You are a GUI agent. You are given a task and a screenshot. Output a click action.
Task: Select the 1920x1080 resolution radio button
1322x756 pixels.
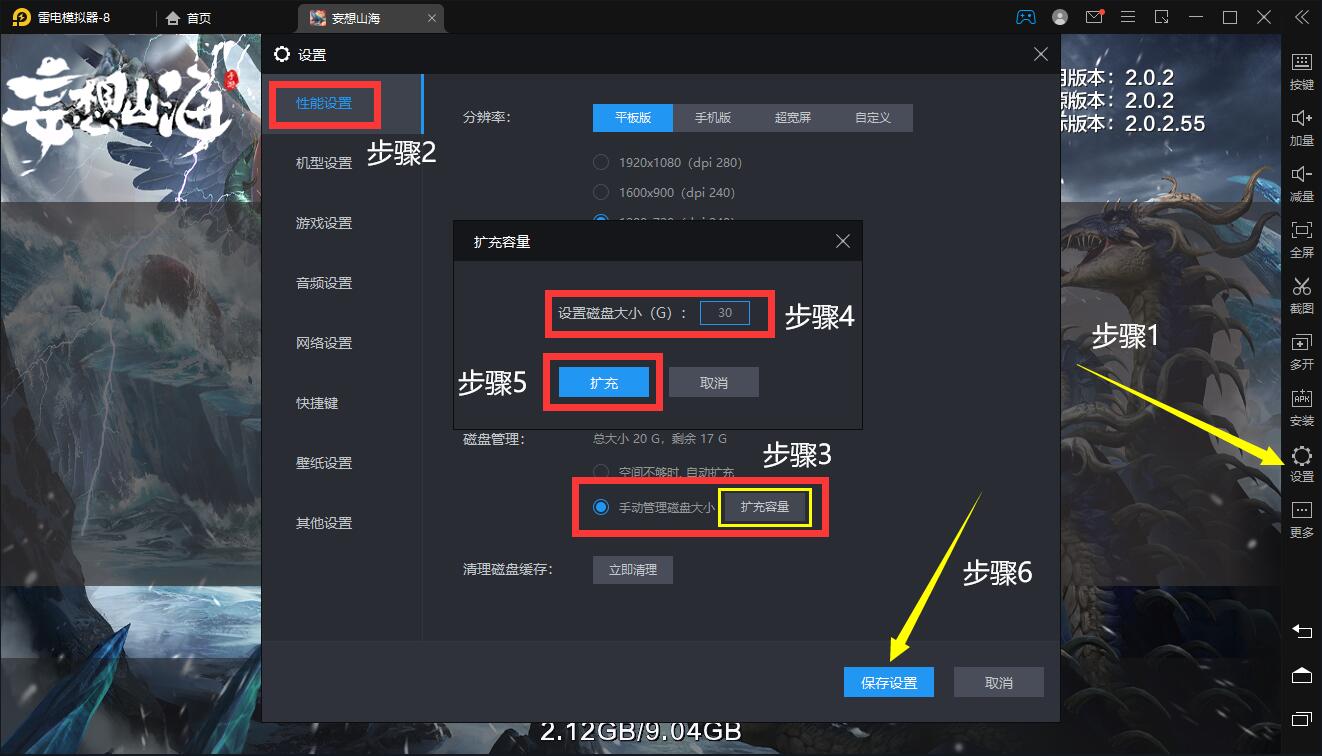[601, 162]
